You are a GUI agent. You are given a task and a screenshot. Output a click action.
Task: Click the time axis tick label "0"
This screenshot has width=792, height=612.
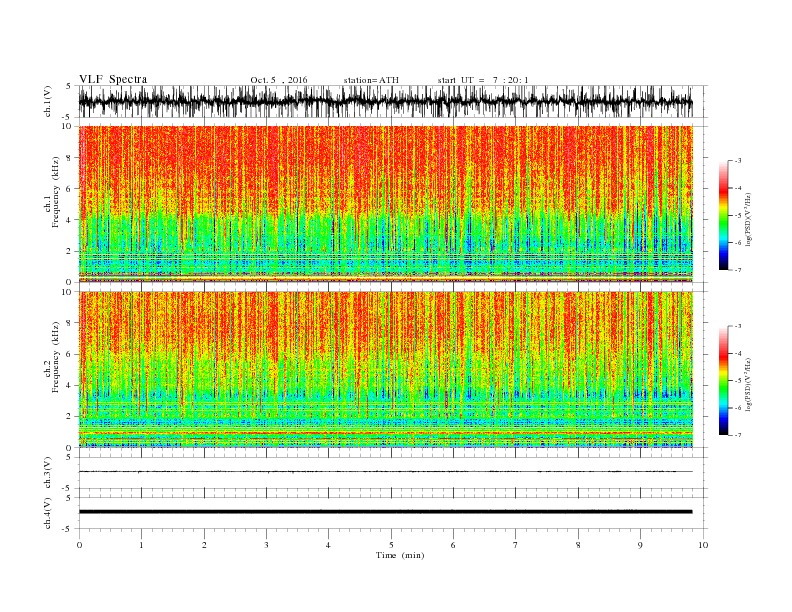pos(79,545)
